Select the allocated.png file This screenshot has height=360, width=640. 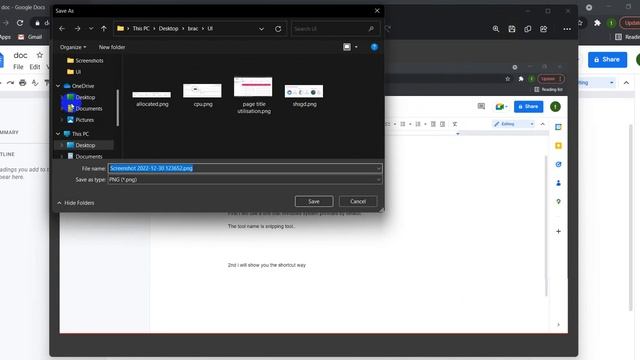[152, 99]
